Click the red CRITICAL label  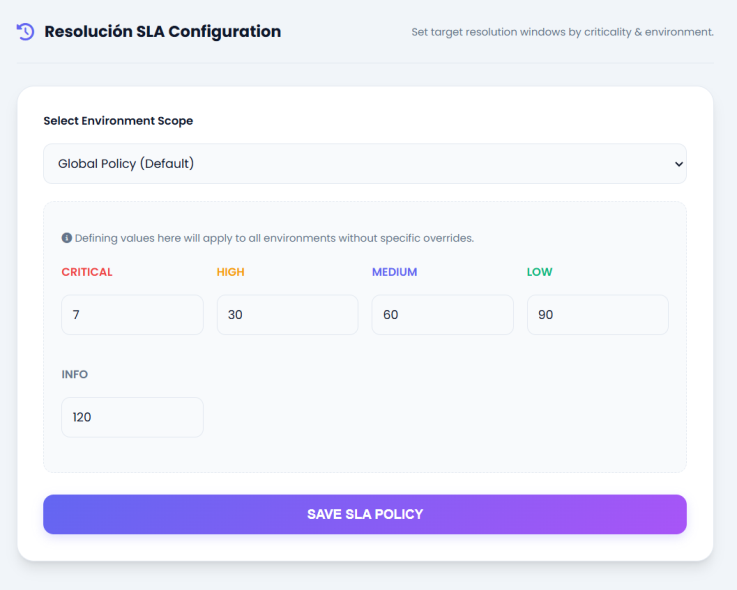pos(87,272)
